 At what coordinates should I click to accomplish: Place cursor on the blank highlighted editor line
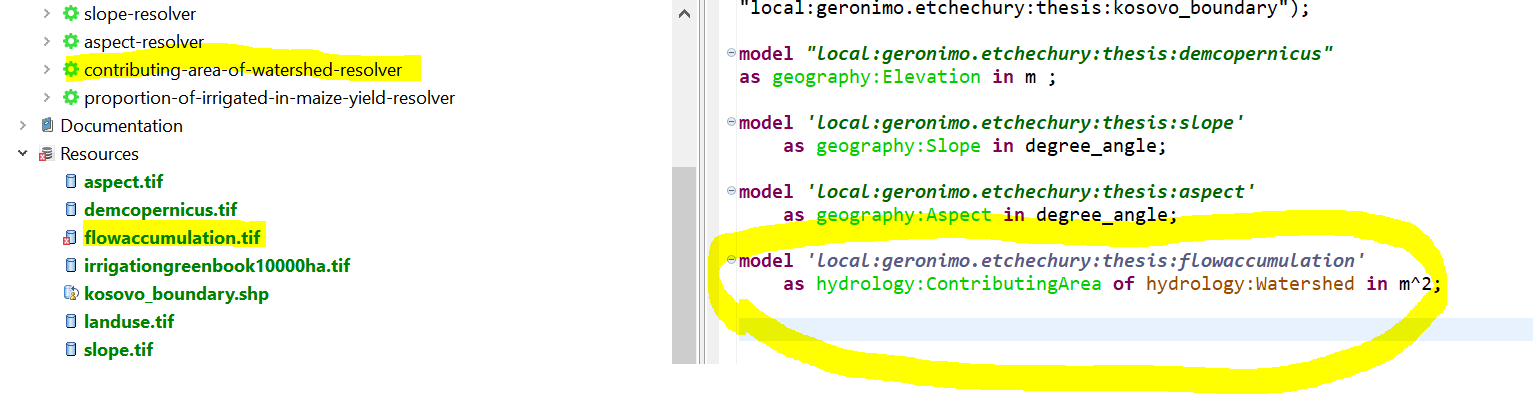[1135, 330]
